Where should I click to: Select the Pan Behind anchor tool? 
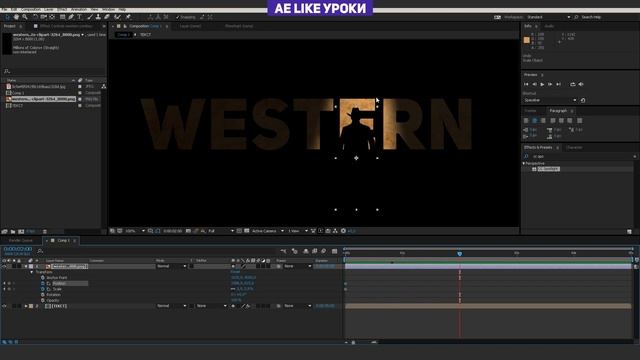(52, 17)
